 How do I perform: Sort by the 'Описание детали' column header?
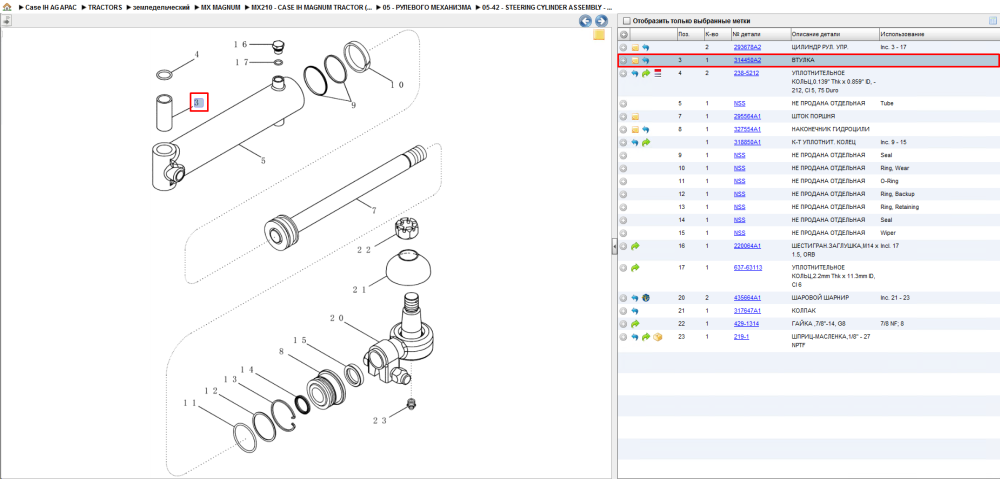click(833, 34)
